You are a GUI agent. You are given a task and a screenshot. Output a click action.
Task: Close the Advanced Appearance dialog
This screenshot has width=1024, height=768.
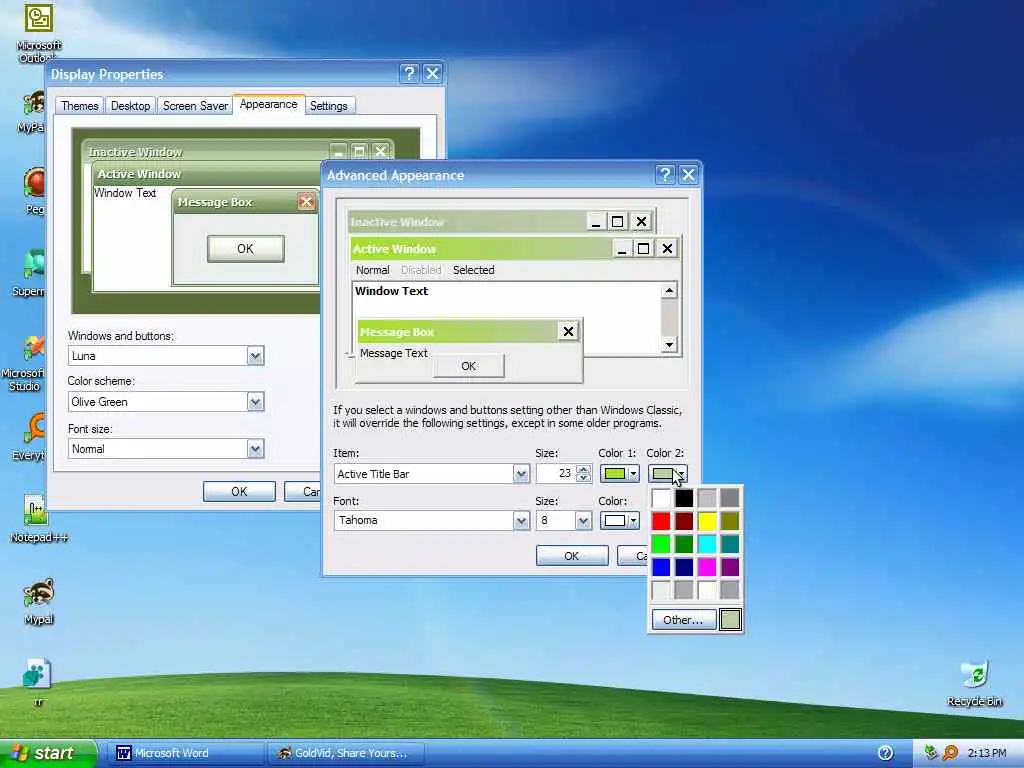pos(688,174)
